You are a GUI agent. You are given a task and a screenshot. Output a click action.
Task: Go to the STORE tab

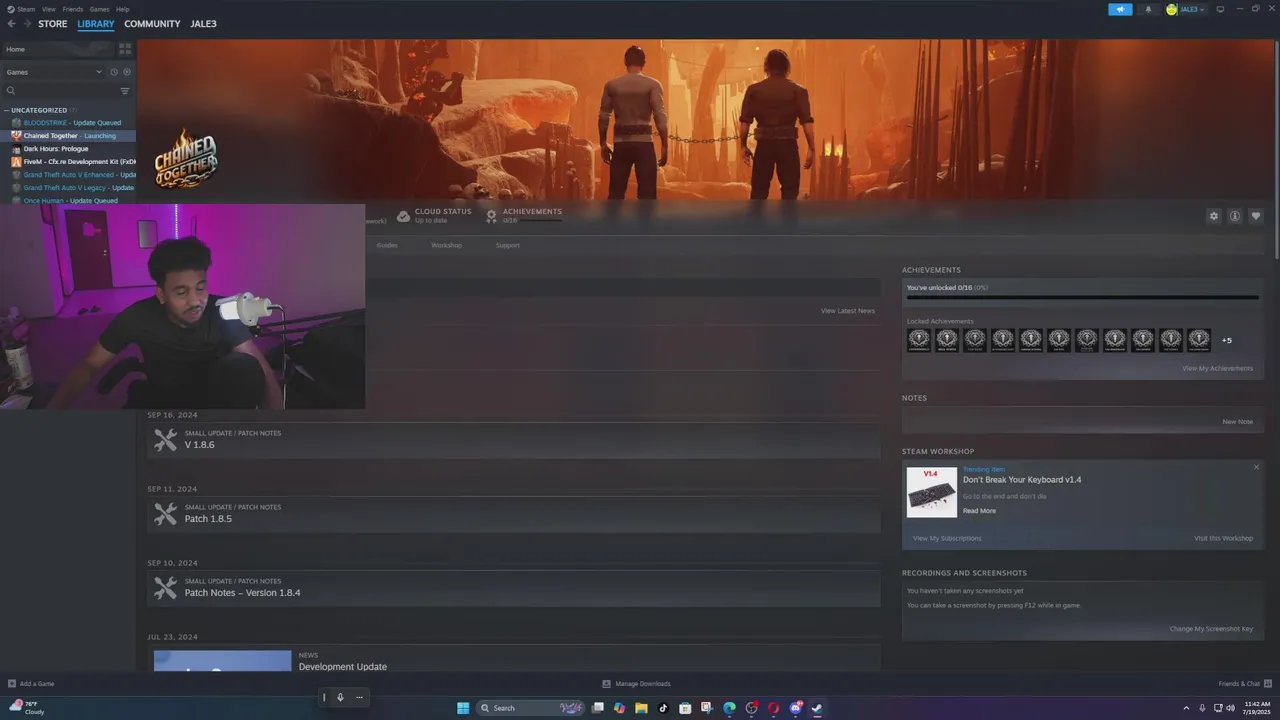53,24
